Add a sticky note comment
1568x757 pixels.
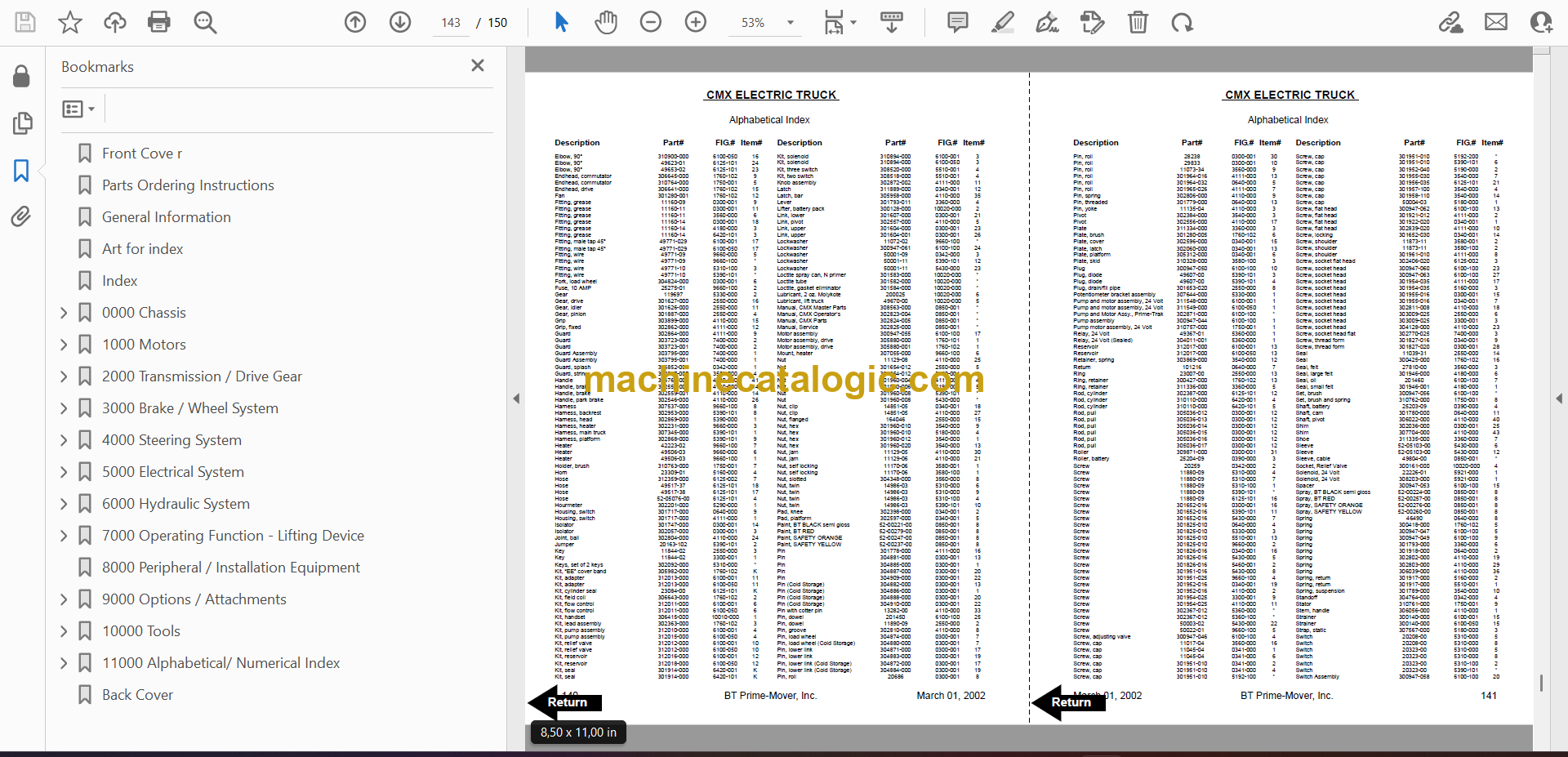[x=958, y=22]
